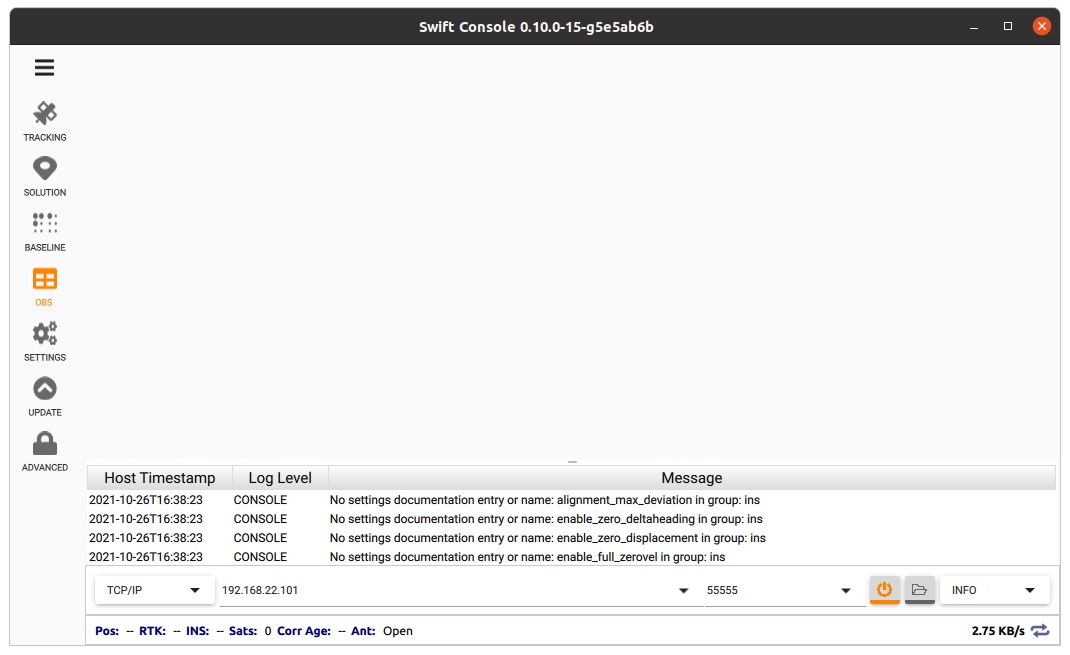1070x655 pixels.
Task: Close the Swift Console window
Action: [1041, 27]
